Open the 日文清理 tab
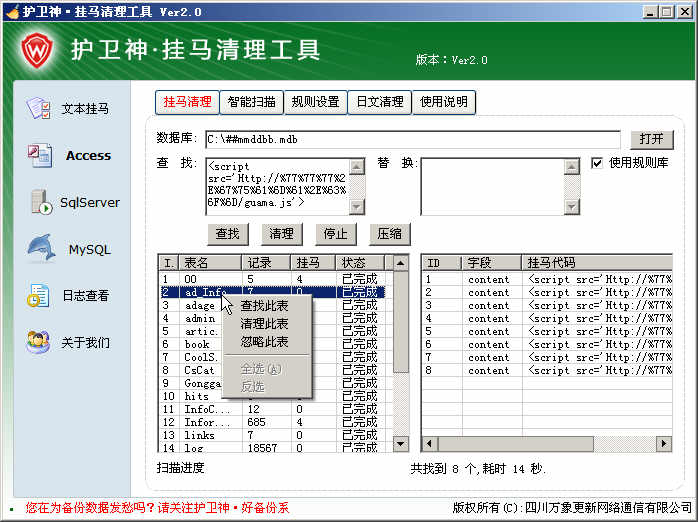Image resolution: width=698 pixels, height=522 pixels. 380,102
